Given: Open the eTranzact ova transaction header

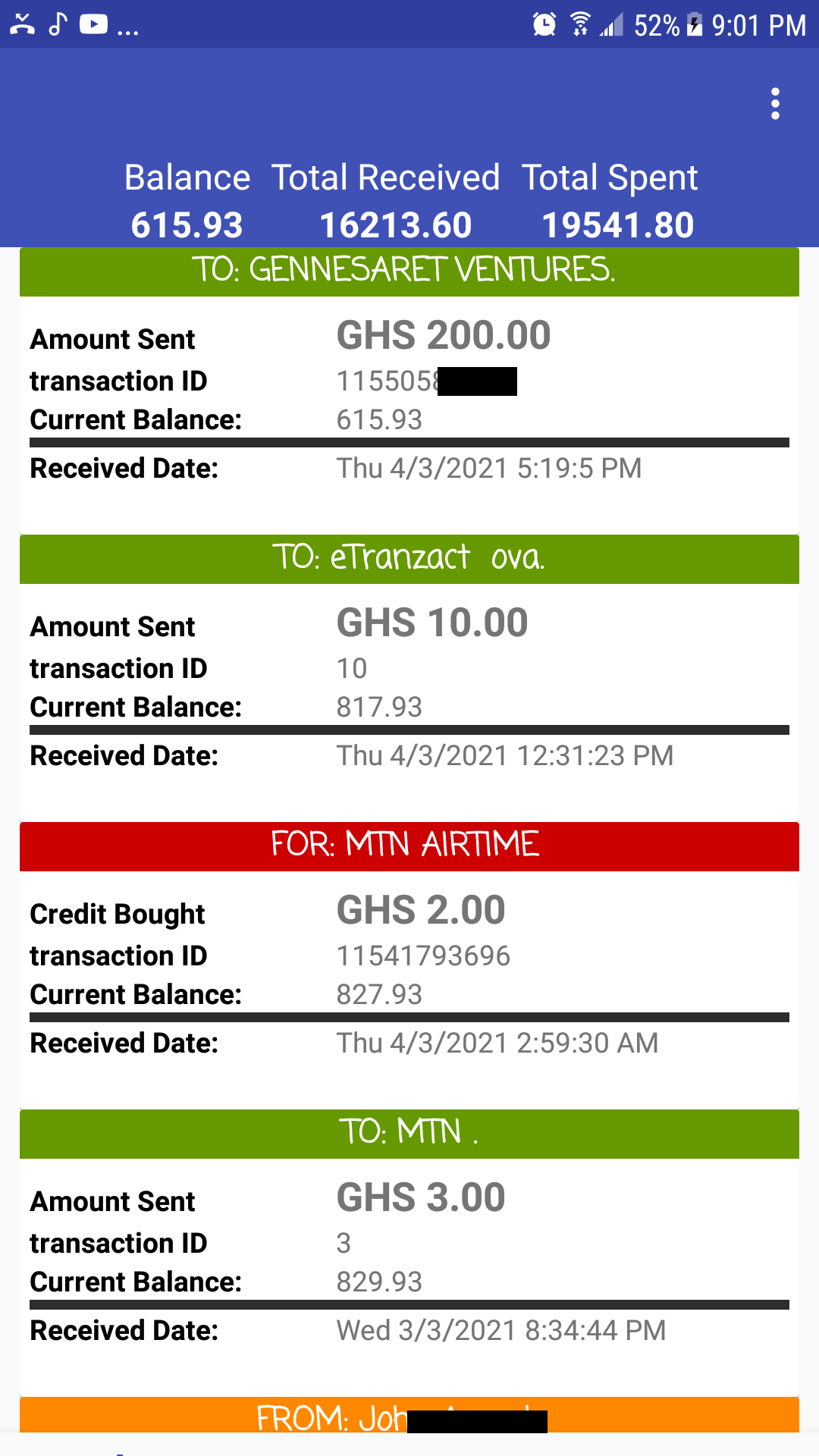Looking at the screenshot, I should [x=409, y=558].
